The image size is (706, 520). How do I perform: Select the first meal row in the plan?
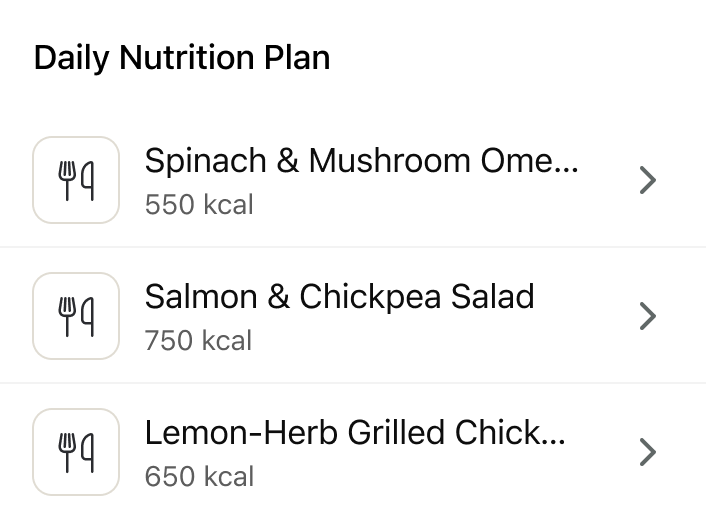pyautogui.click(x=400, y=182)
